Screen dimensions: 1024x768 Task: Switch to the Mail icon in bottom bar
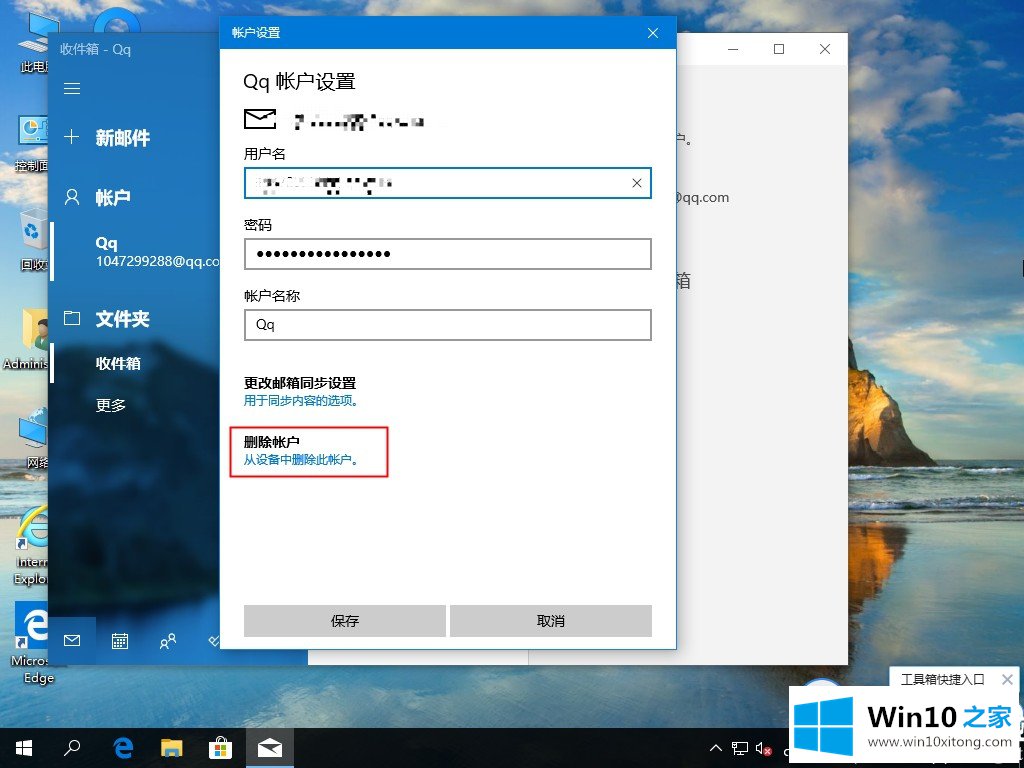point(72,641)
